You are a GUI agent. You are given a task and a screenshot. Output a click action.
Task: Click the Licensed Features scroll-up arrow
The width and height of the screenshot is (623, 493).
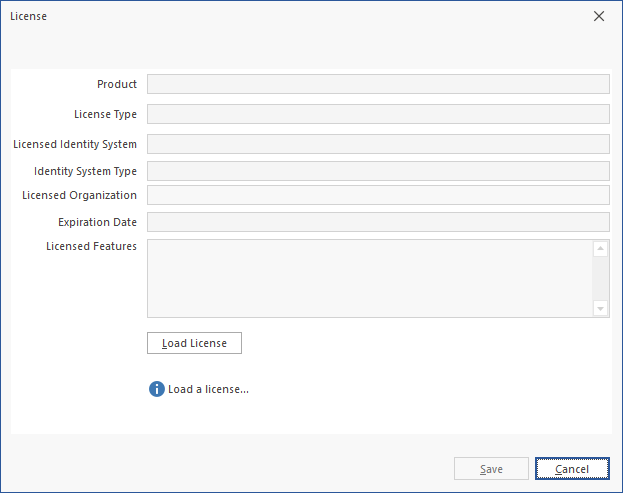coord(600,249)
